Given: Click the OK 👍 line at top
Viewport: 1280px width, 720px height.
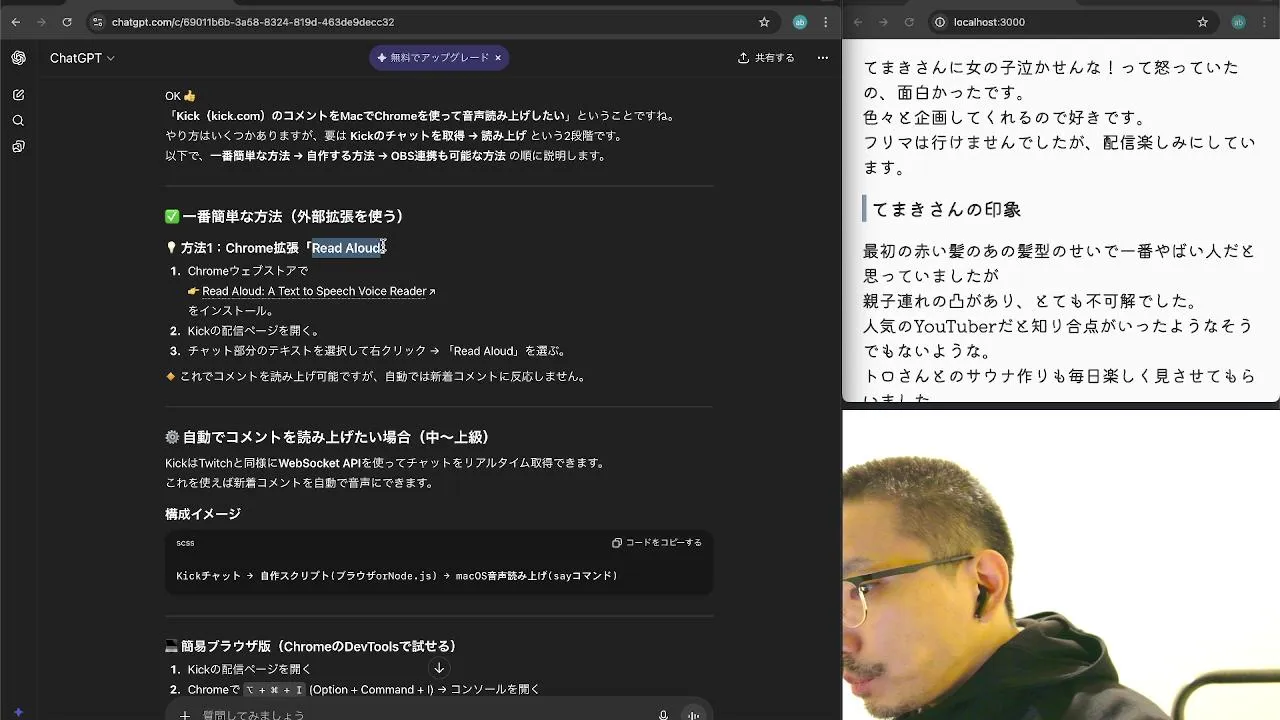Looking at the screenshot, I should (180, 96).
